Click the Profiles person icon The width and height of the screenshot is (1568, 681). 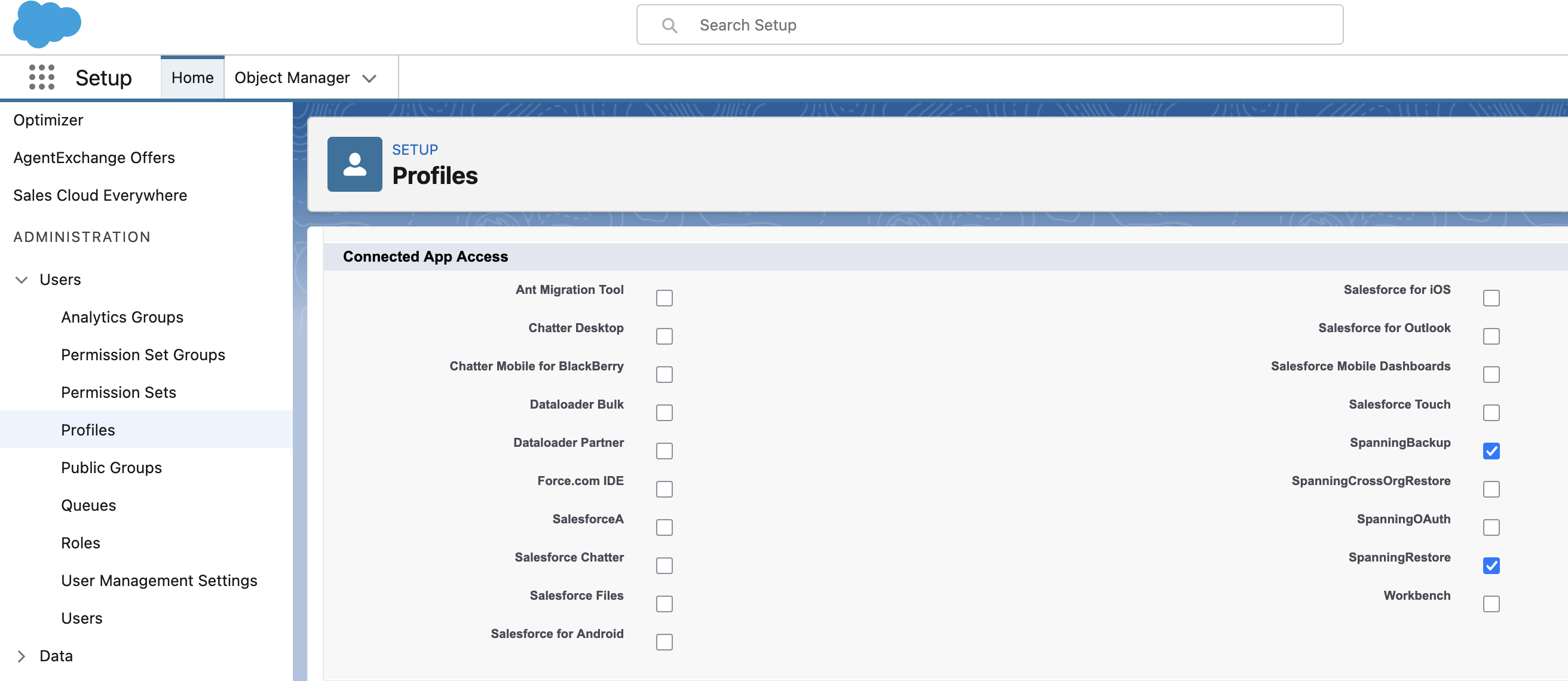coord(355,164)
